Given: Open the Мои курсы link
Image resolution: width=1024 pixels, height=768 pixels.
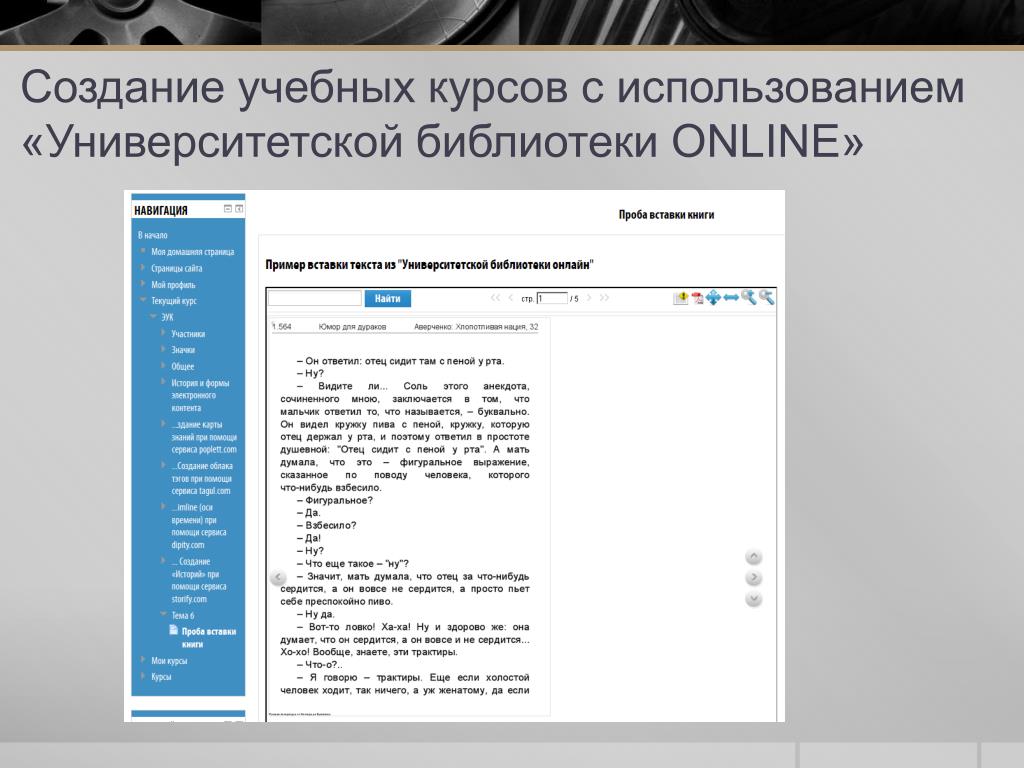Looking at the screenshot, I should click(169, 660).
